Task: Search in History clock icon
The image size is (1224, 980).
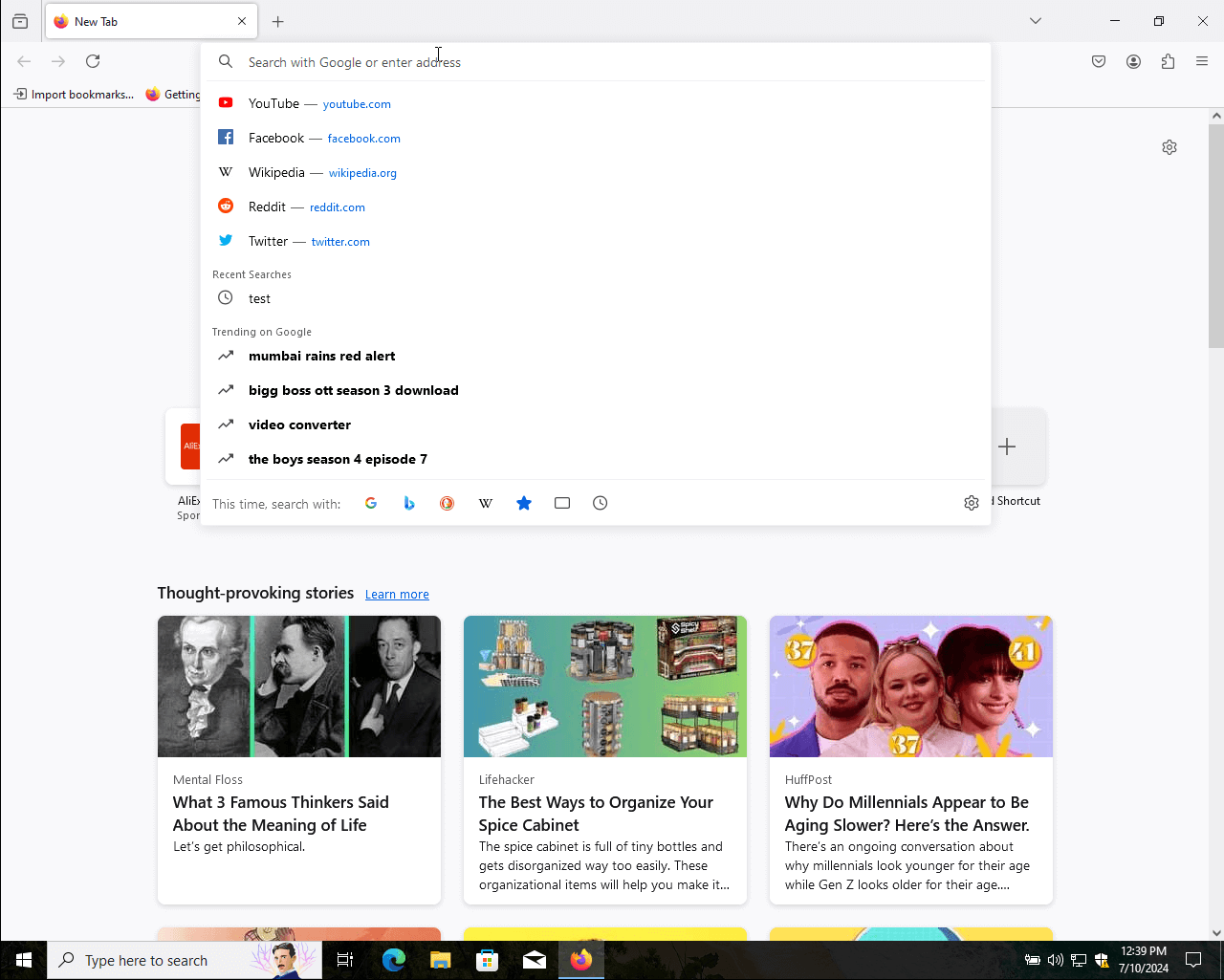Action: [601, 503]
